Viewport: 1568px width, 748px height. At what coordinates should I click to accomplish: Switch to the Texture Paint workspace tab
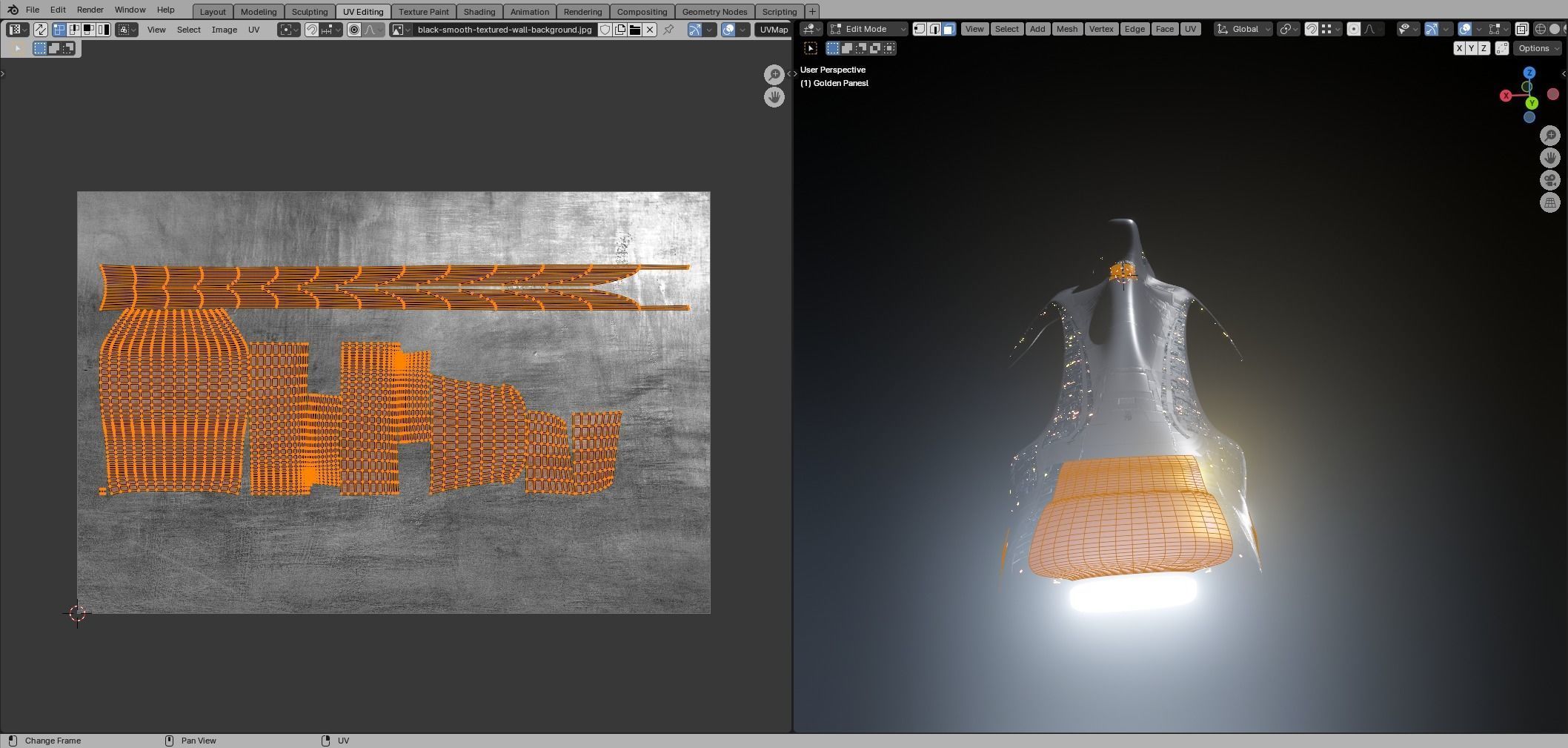coord(423,11)
